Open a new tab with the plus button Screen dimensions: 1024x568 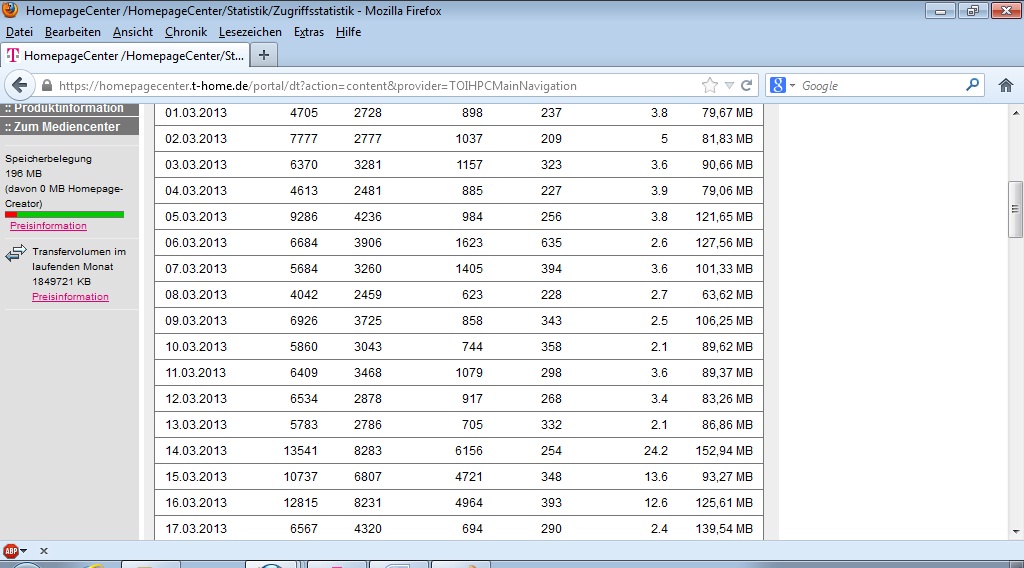(264, 55)
